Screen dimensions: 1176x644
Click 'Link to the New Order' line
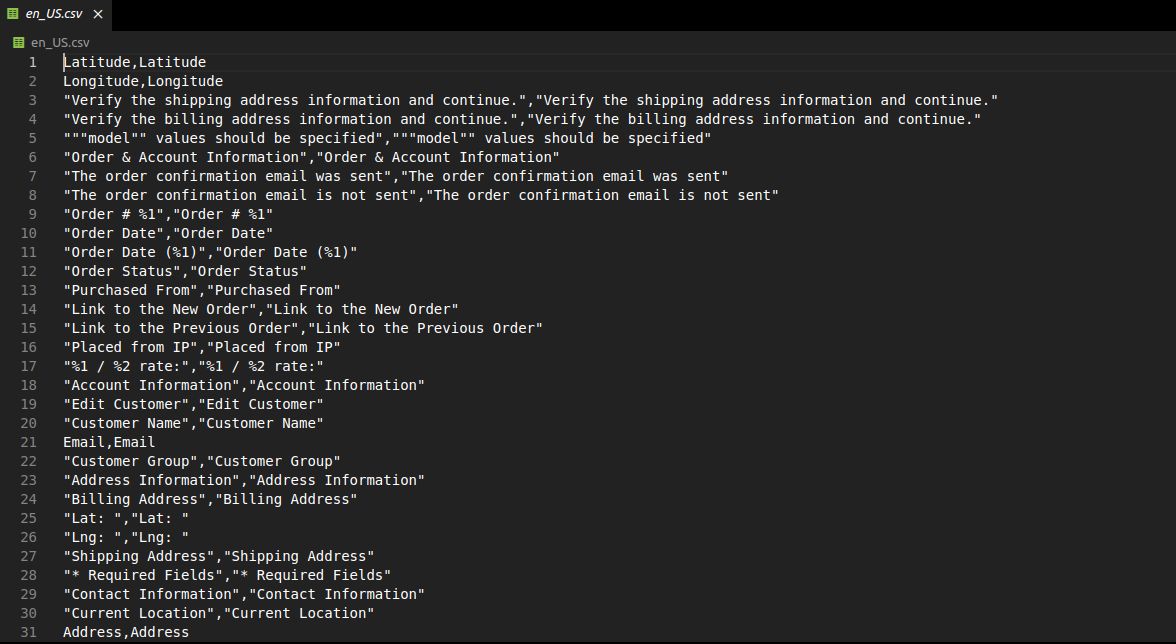coord(260,309)
